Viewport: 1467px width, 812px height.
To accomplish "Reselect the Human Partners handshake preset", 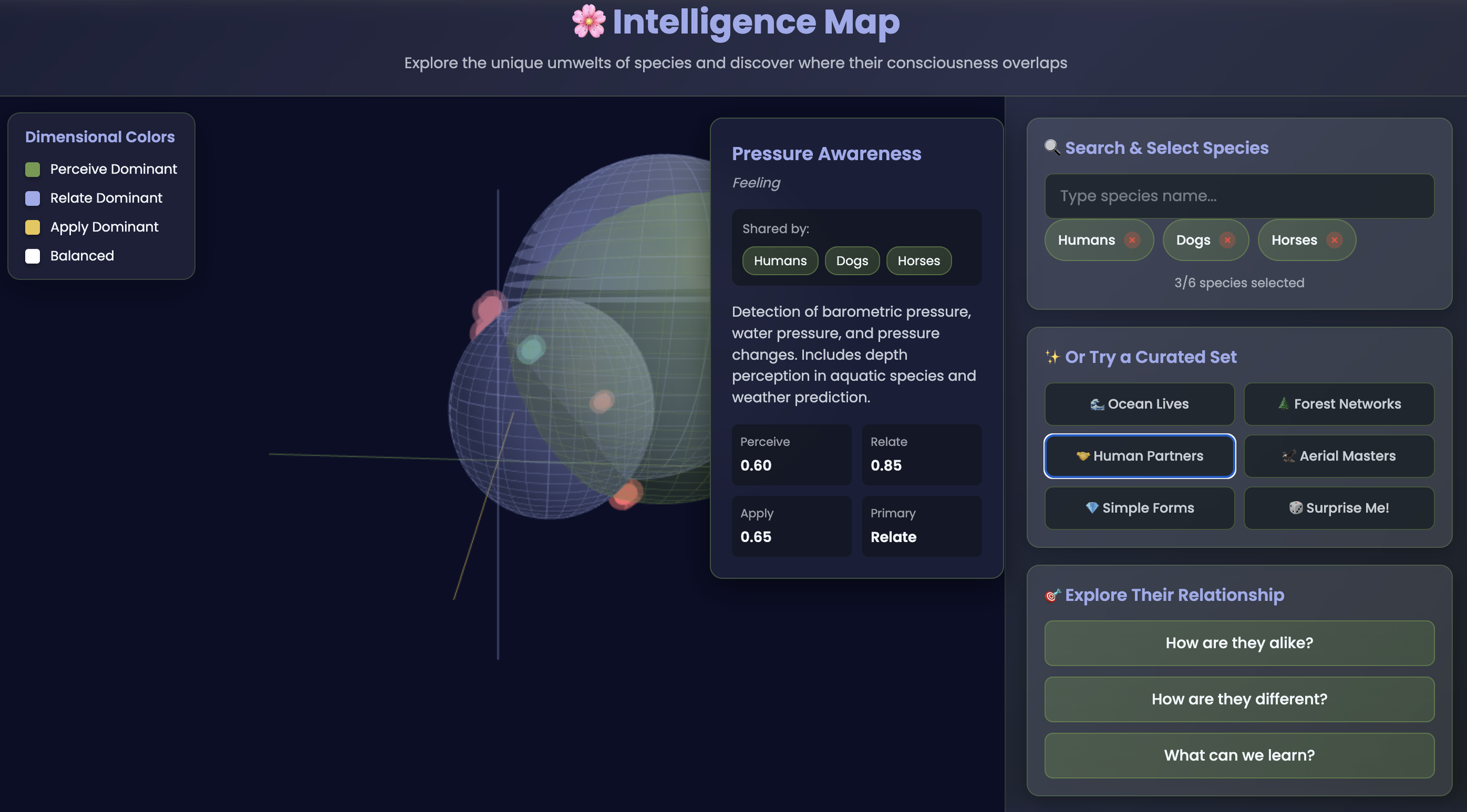I will (x=1139, y=456).
